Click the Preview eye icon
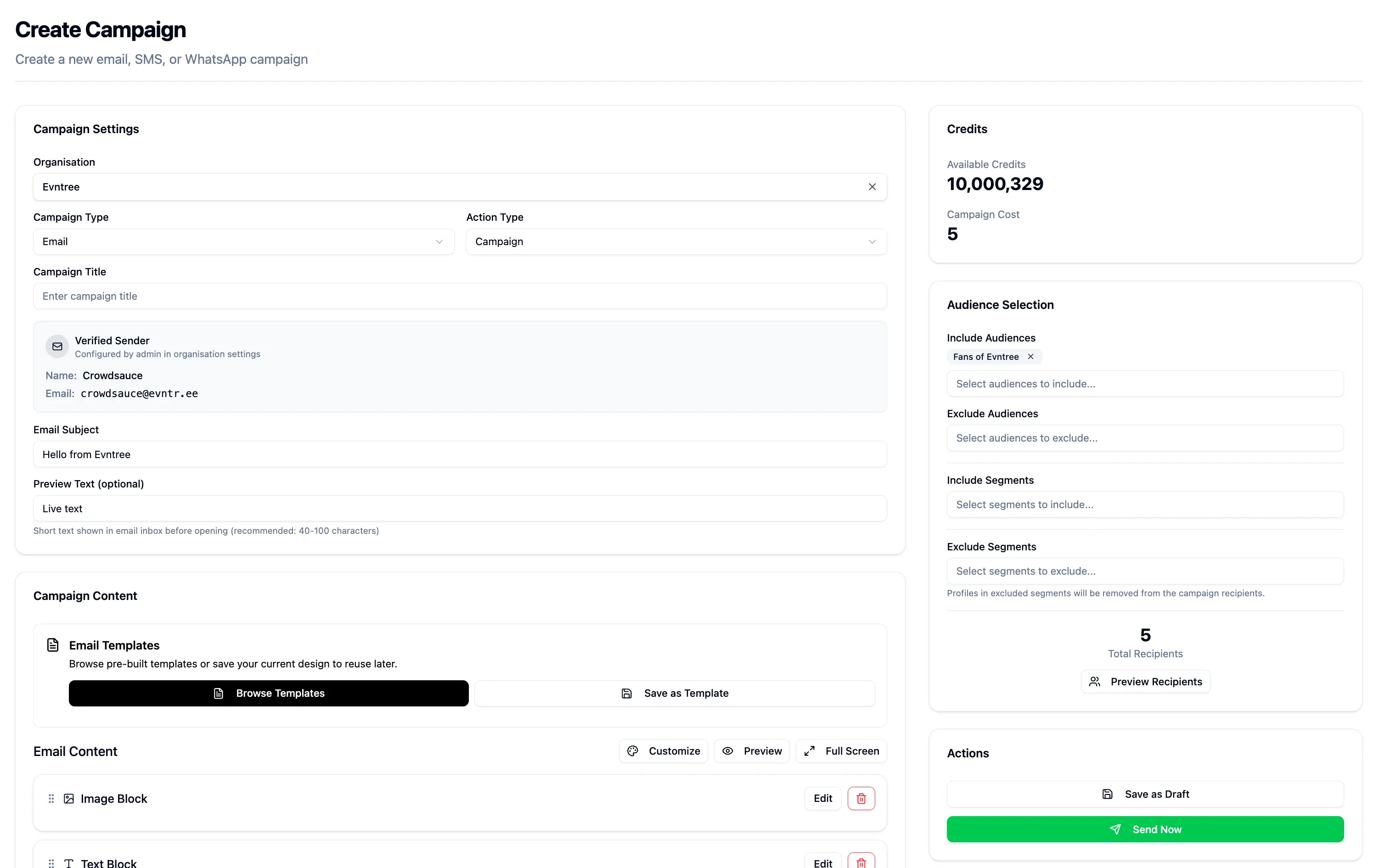This screenshot has height=868, width=1379. tap(727, 750)
